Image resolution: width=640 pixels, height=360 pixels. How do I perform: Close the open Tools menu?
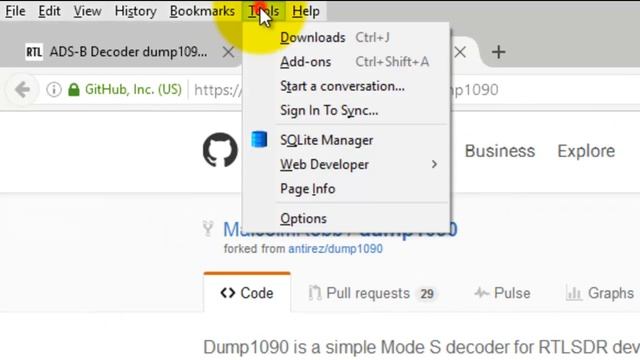click(x=264, y=11)
